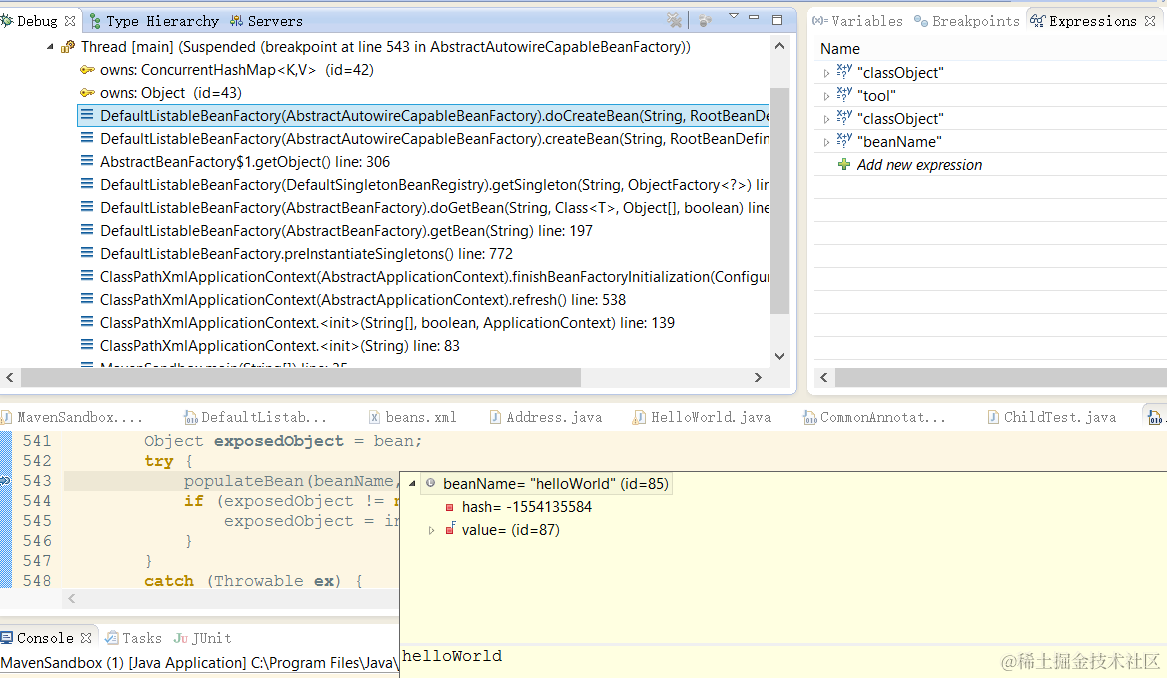Click Expressions panel scroll-left arrow
The image size is (1167, 678).
point(823,377)
